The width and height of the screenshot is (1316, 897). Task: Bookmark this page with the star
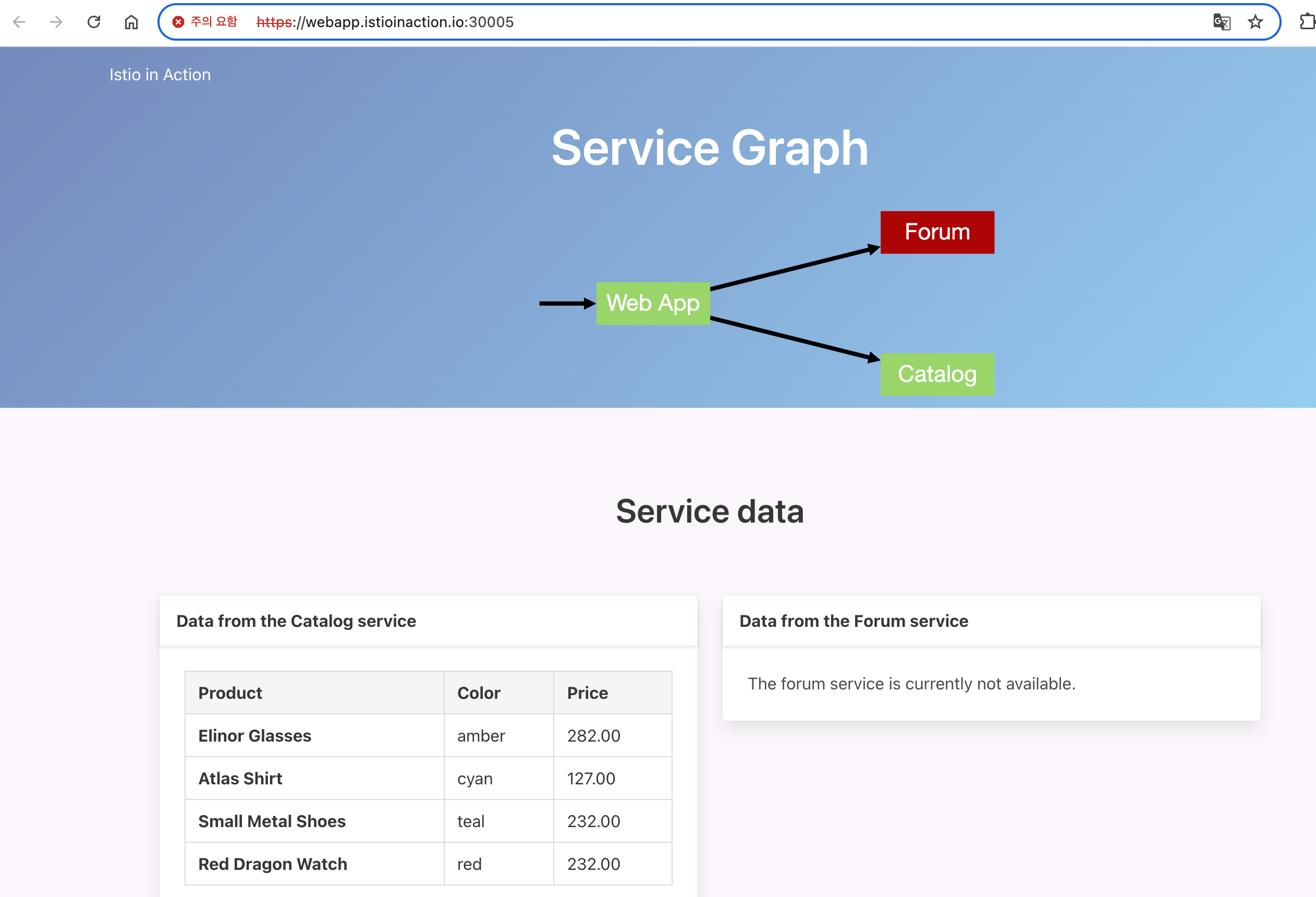pos(1256,22)
